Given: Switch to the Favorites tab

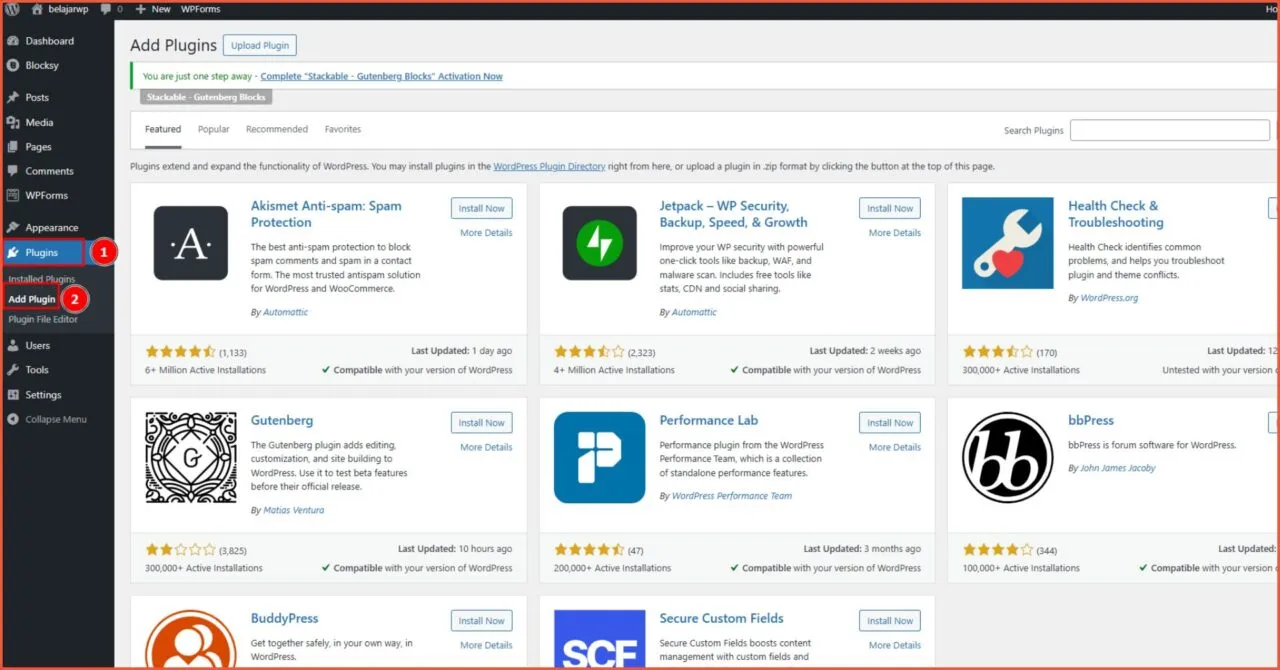Looking at the screenshot, I should pos(343,128).
